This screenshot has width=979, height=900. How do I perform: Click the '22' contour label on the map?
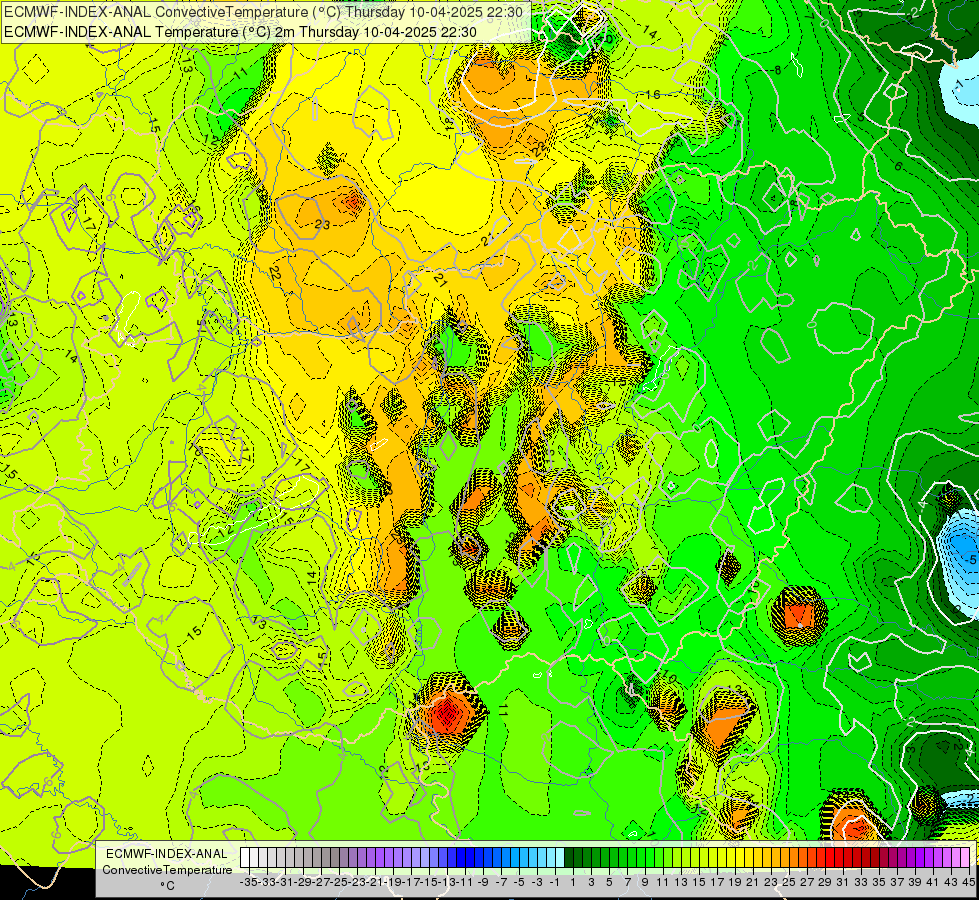[275, 273]
